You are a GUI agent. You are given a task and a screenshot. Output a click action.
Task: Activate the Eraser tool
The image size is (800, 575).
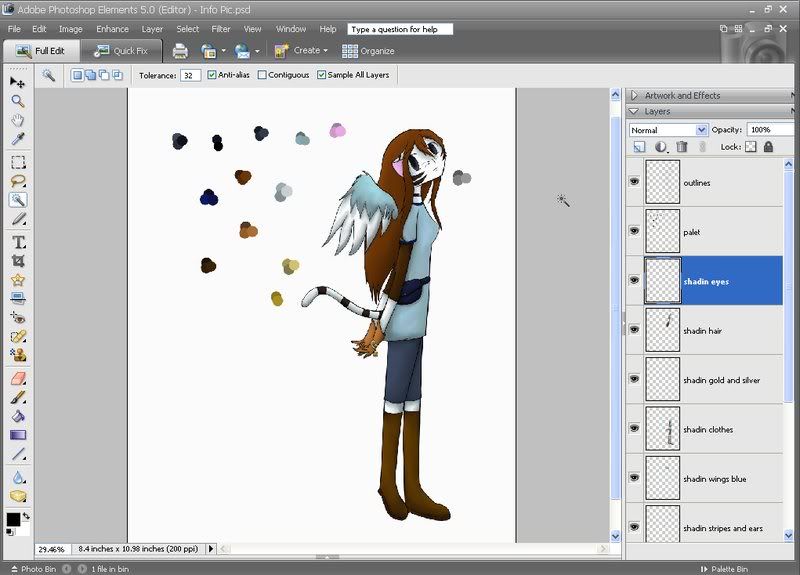click(18, 378)
